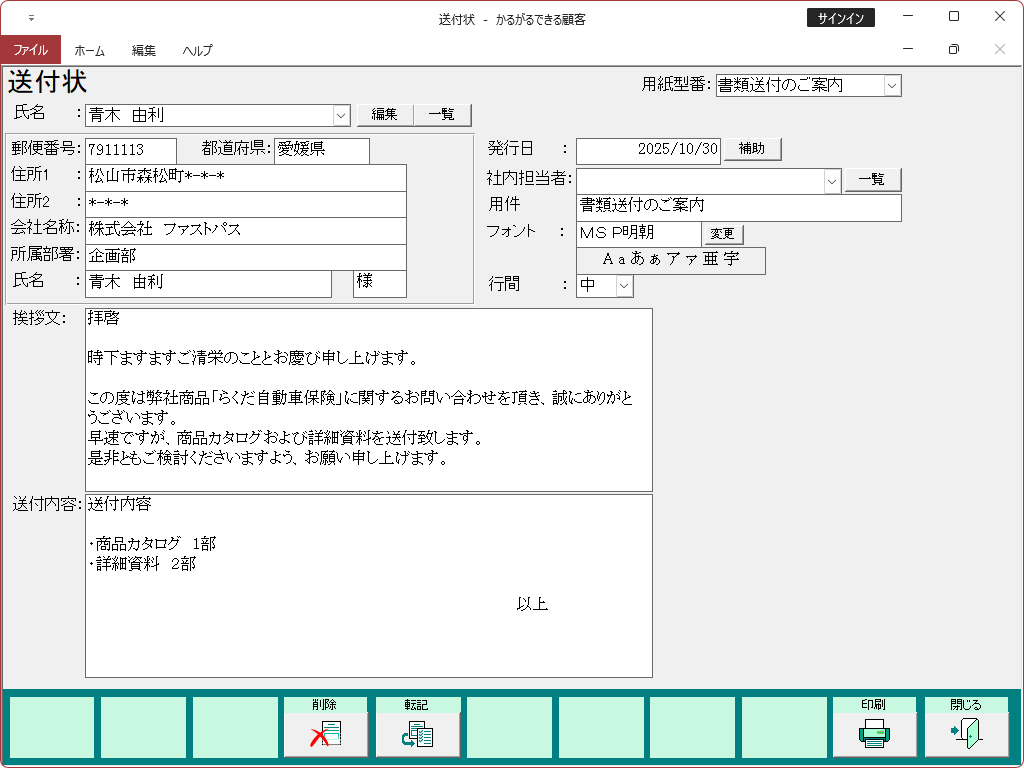
Task: Click the サインイン button
Action: coord(840,18)
